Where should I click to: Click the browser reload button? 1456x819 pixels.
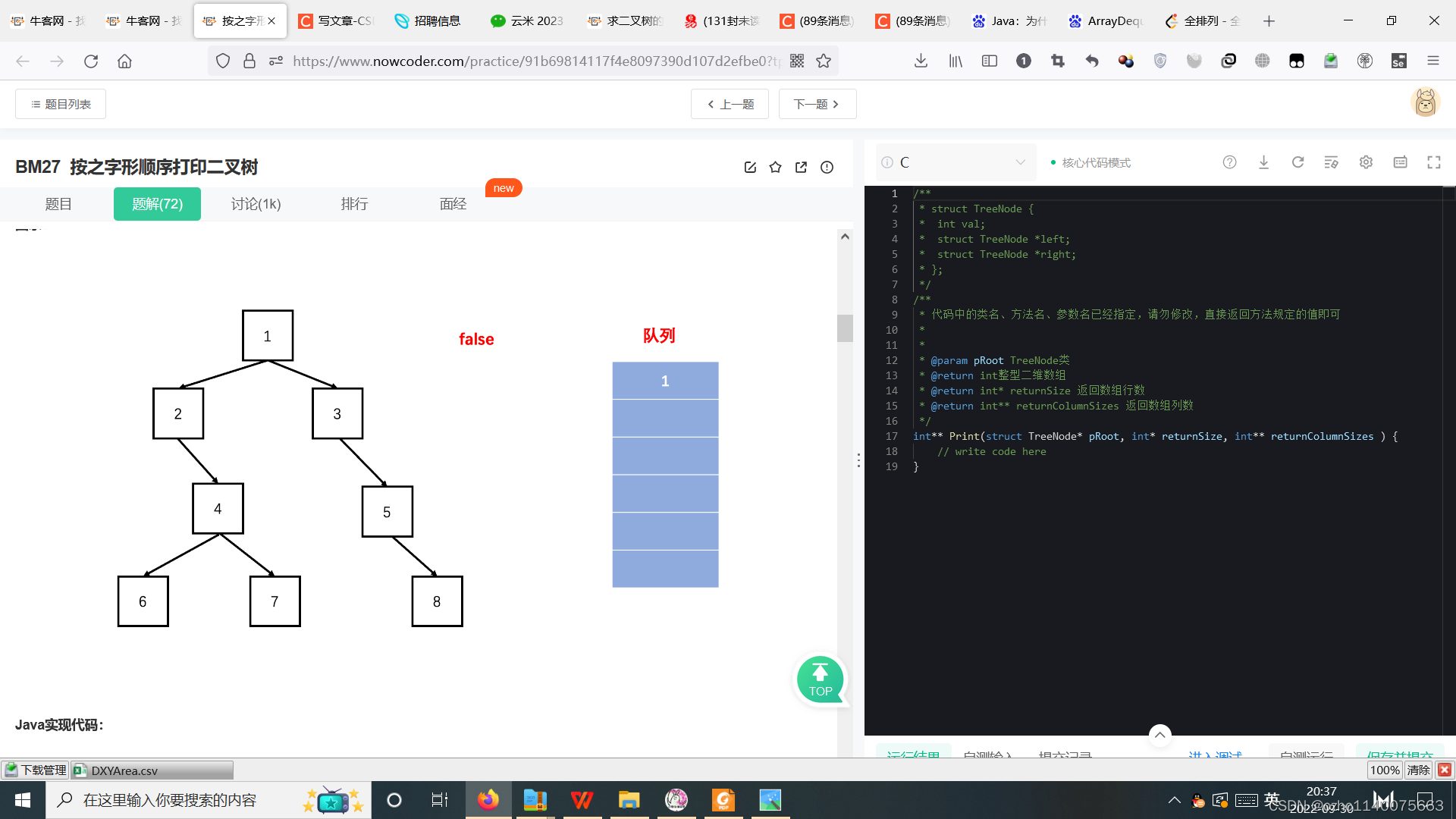[91, 61]
